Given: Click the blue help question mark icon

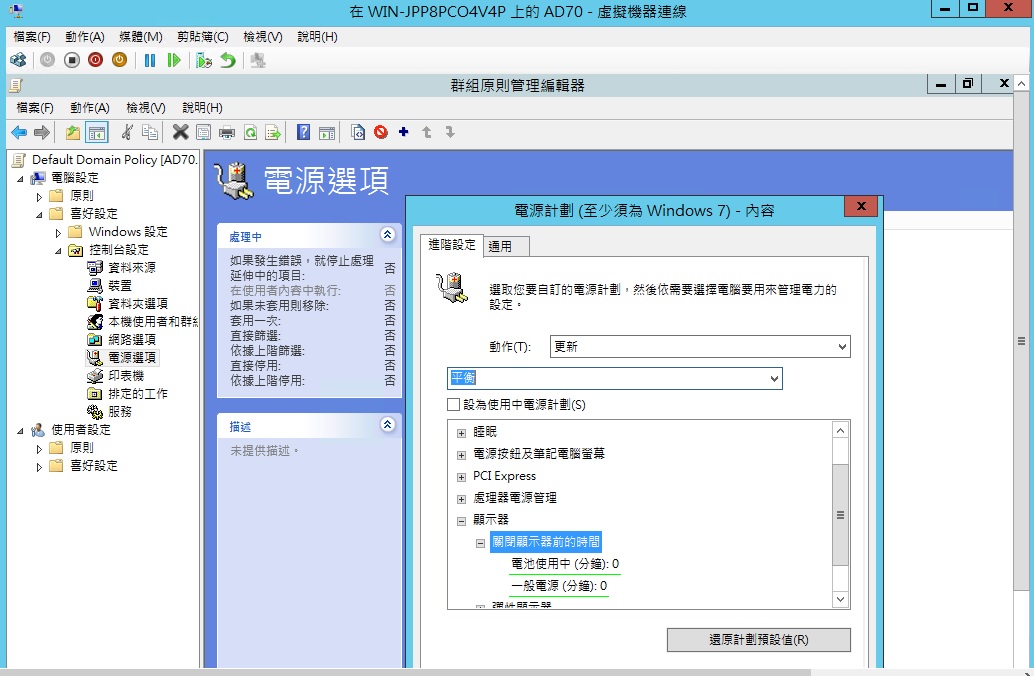Looking at the screenshot, I should coord(303,132).
